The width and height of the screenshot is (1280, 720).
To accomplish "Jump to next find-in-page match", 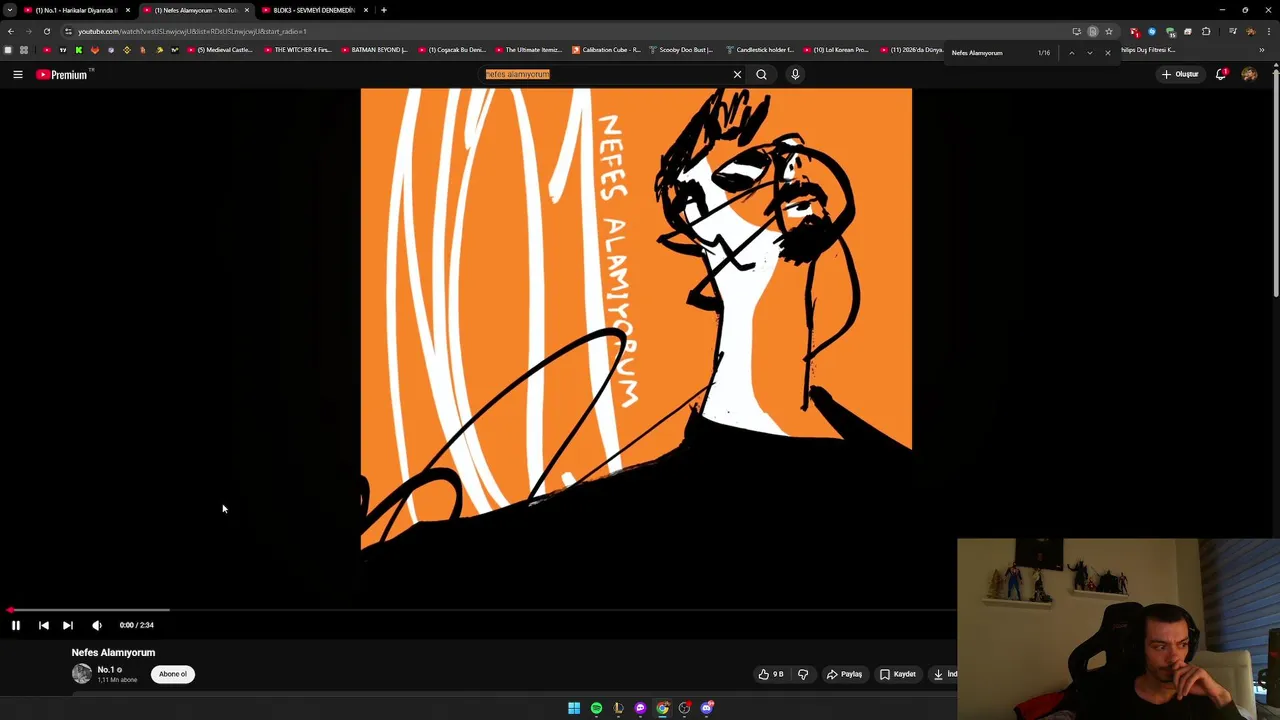I will tap(1089, 52).
